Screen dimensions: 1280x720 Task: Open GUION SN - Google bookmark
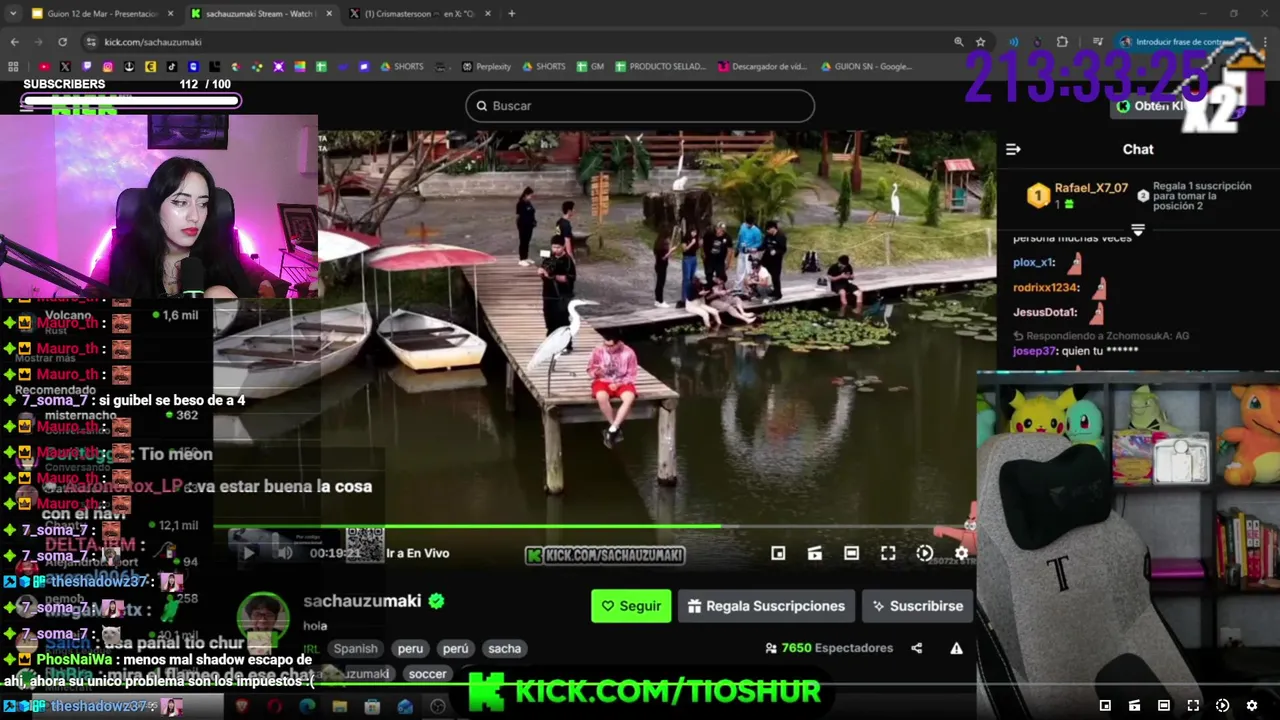(866, 67)
